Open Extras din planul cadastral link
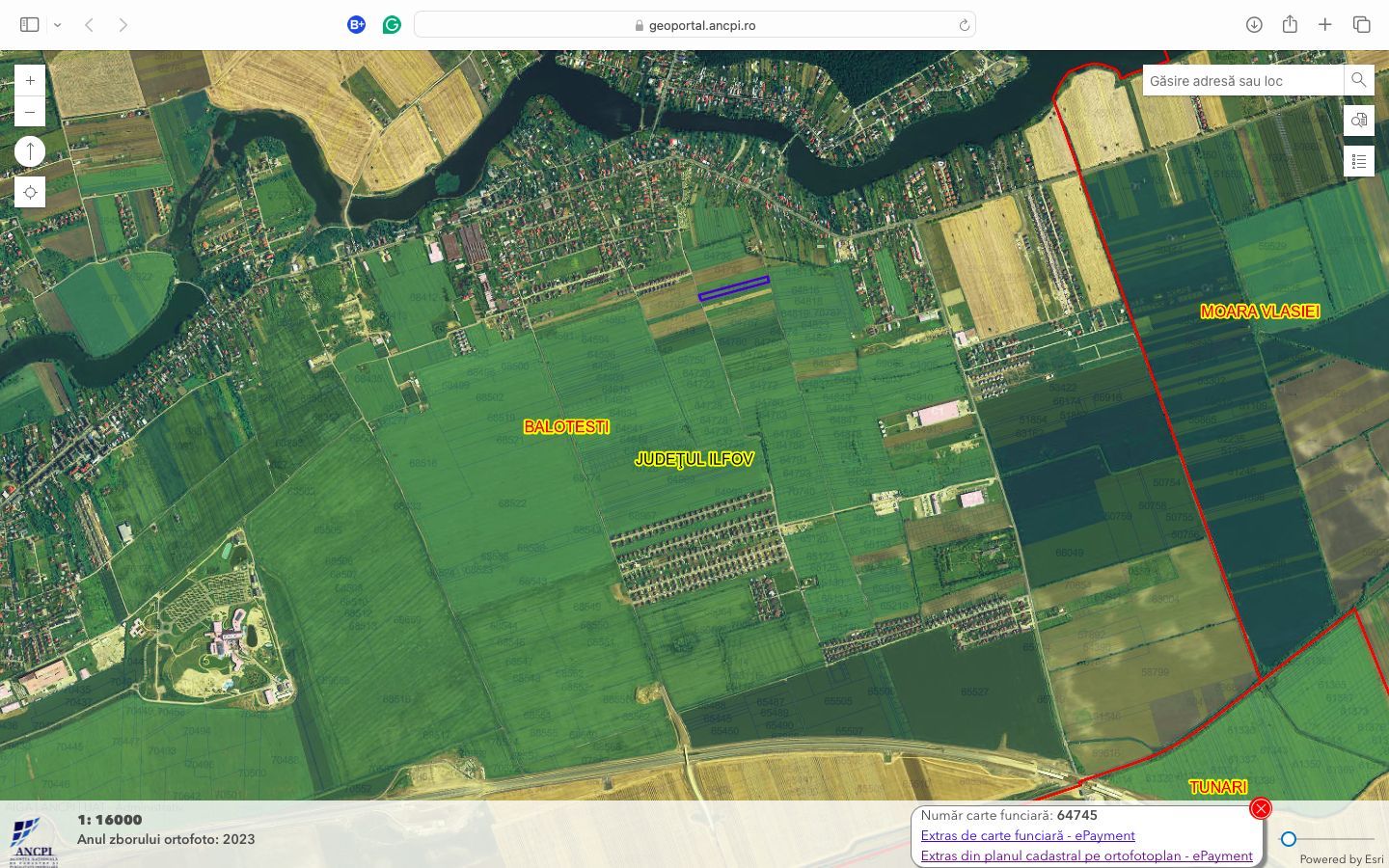This screenshot has width=1389, height=868. pyautogui.click(x=1086, y=855)
